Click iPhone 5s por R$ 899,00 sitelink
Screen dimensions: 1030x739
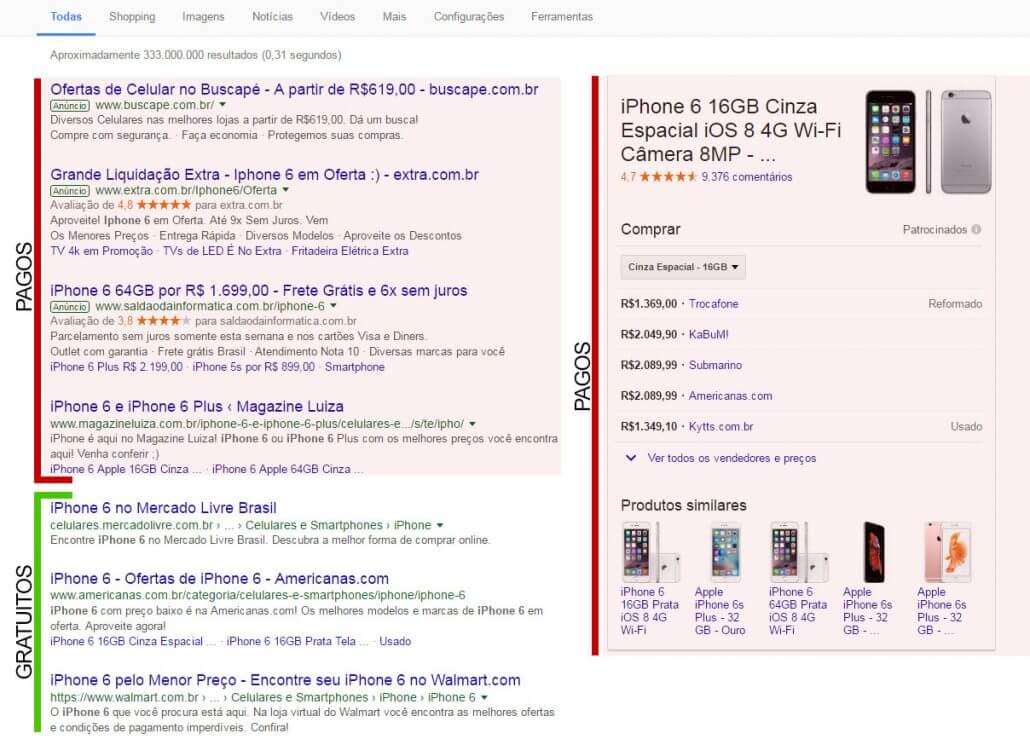coord(254,367)
